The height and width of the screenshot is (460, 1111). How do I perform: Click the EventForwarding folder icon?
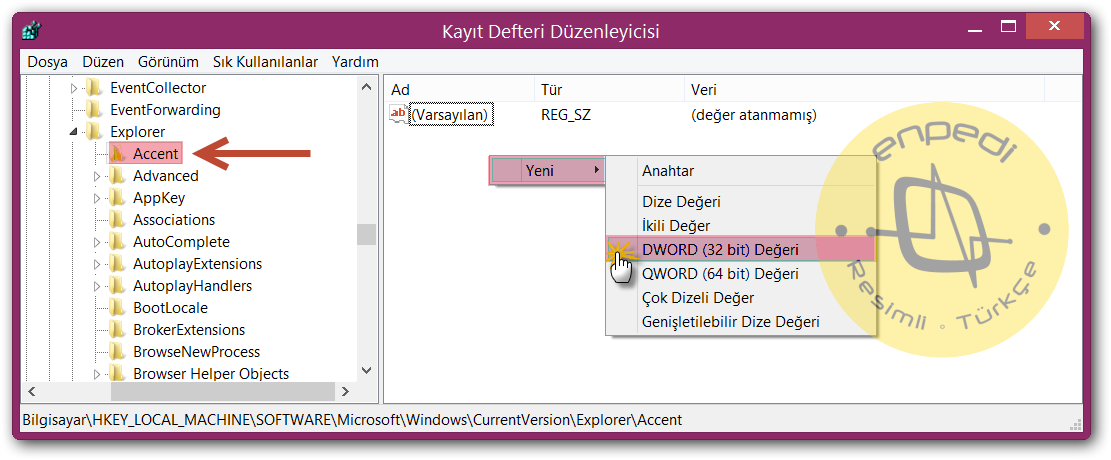coord(94,110)
